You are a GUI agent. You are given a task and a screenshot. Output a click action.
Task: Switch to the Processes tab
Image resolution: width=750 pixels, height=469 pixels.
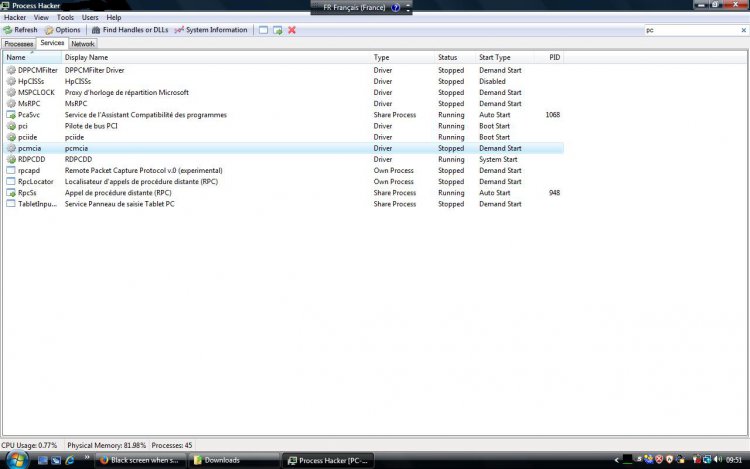(19, 44)
